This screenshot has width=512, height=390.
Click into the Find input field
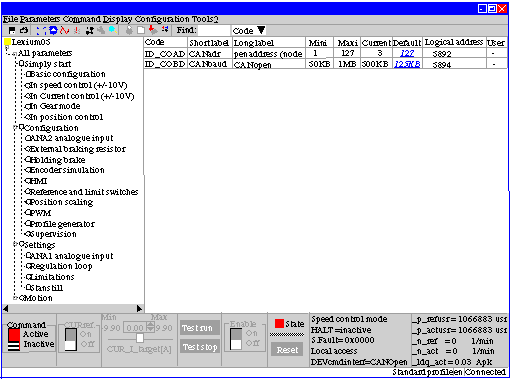214,30
